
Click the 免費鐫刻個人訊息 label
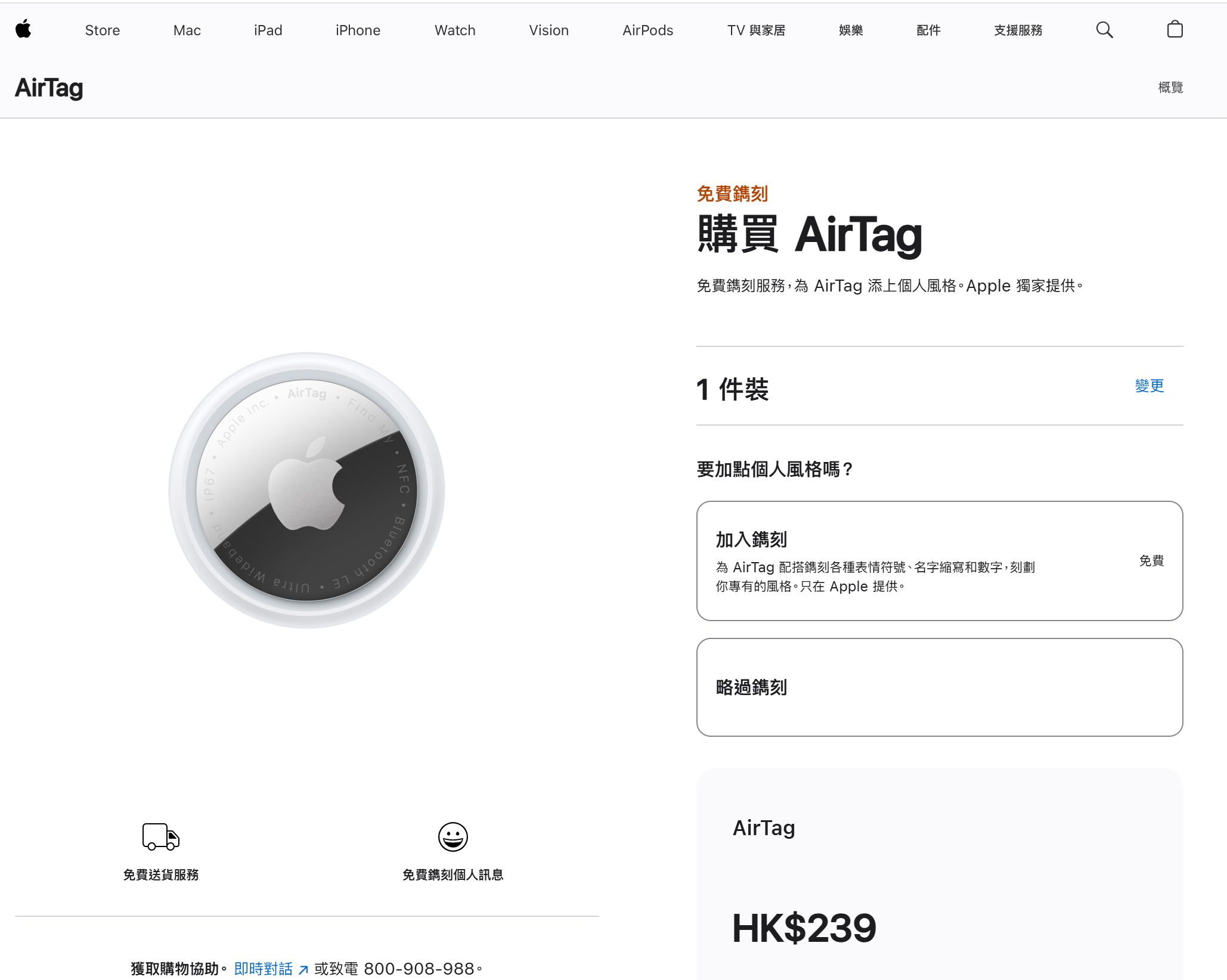453,874
